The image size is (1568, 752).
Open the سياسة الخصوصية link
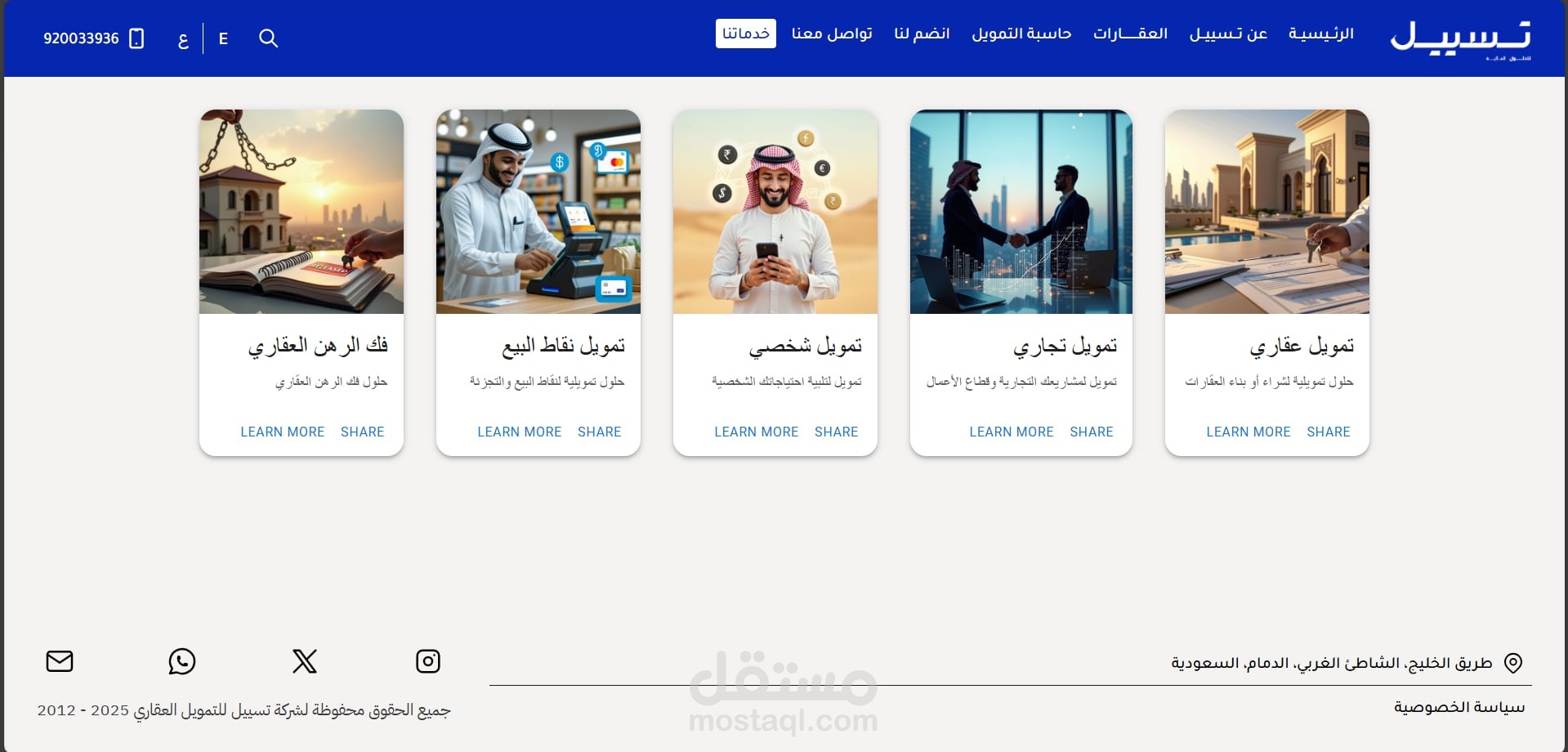coord(1459,707)
